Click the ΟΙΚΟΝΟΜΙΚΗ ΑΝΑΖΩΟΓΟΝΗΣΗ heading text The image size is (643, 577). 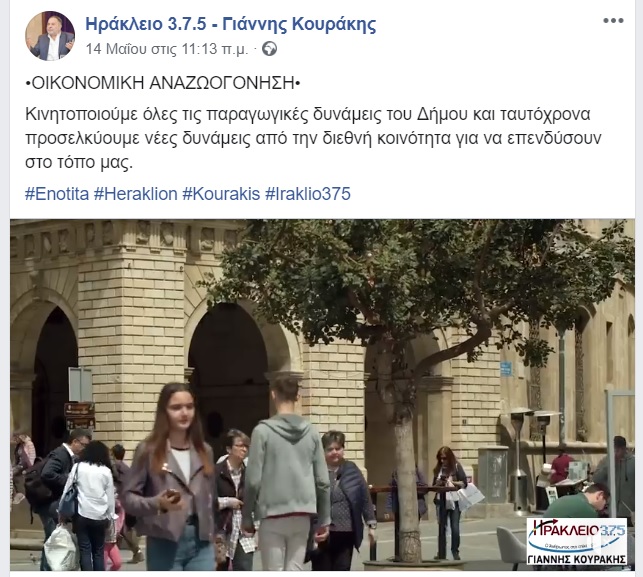point(163,83)
